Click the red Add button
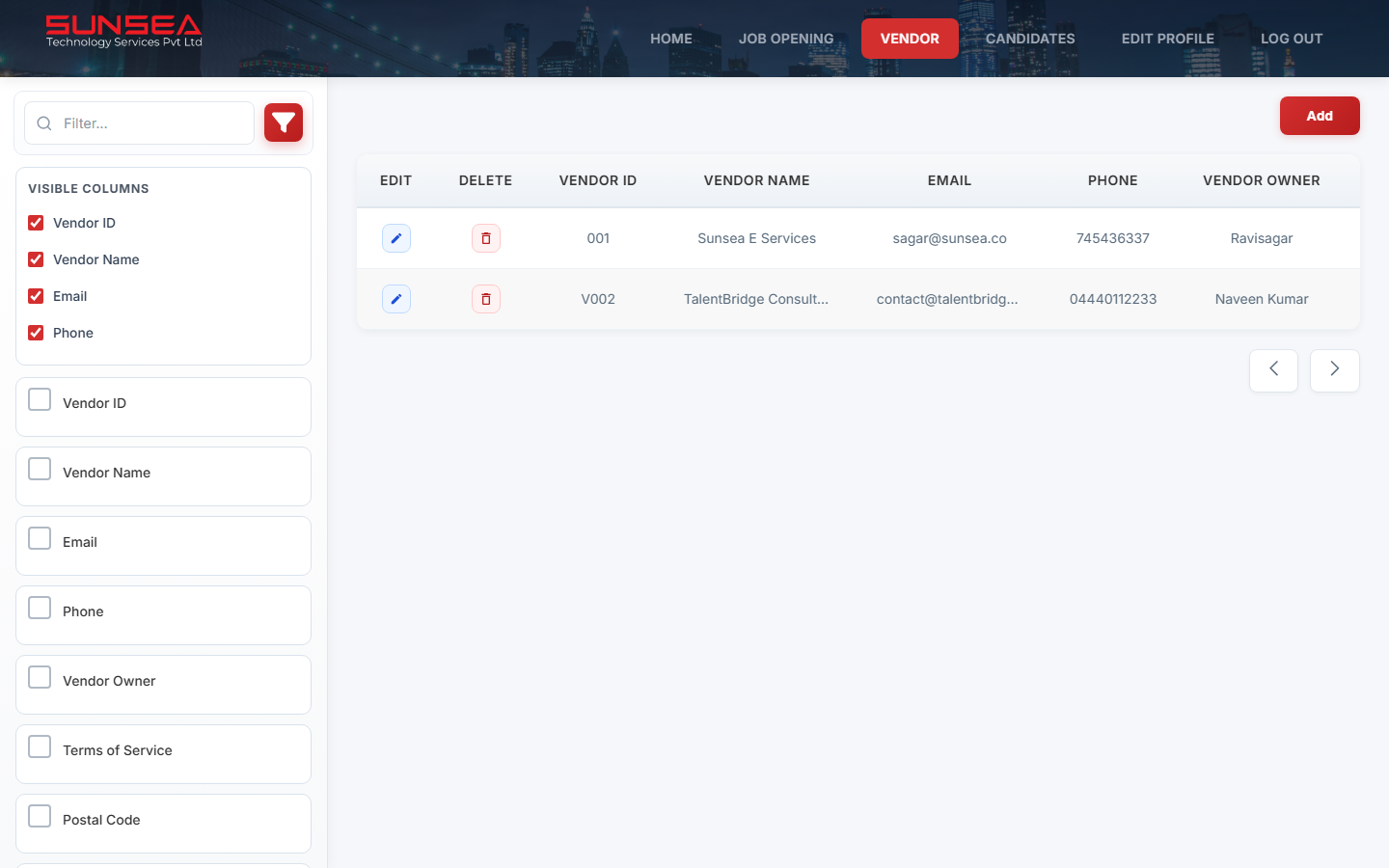The image size is (1389, 868). click(x=1320, y=115)
